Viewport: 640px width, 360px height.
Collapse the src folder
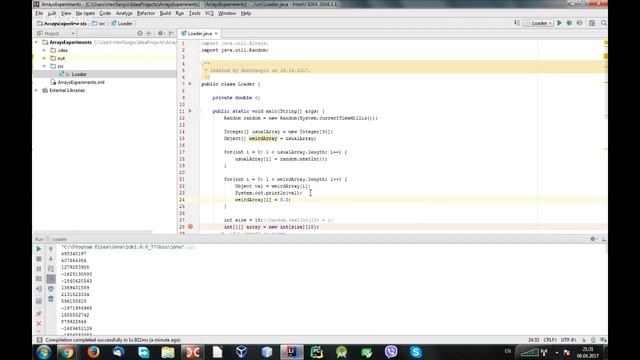(44, 66)
